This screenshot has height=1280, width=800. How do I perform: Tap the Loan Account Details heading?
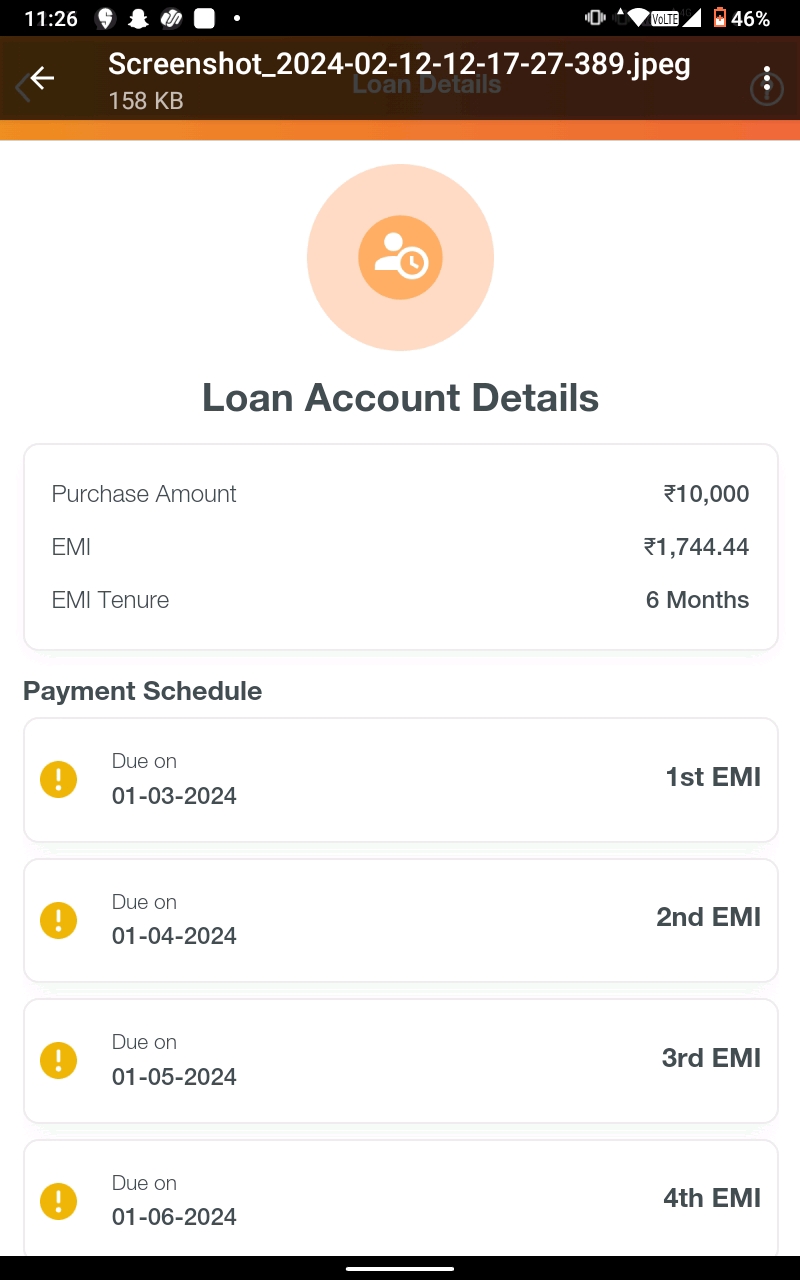click(400, 398)
